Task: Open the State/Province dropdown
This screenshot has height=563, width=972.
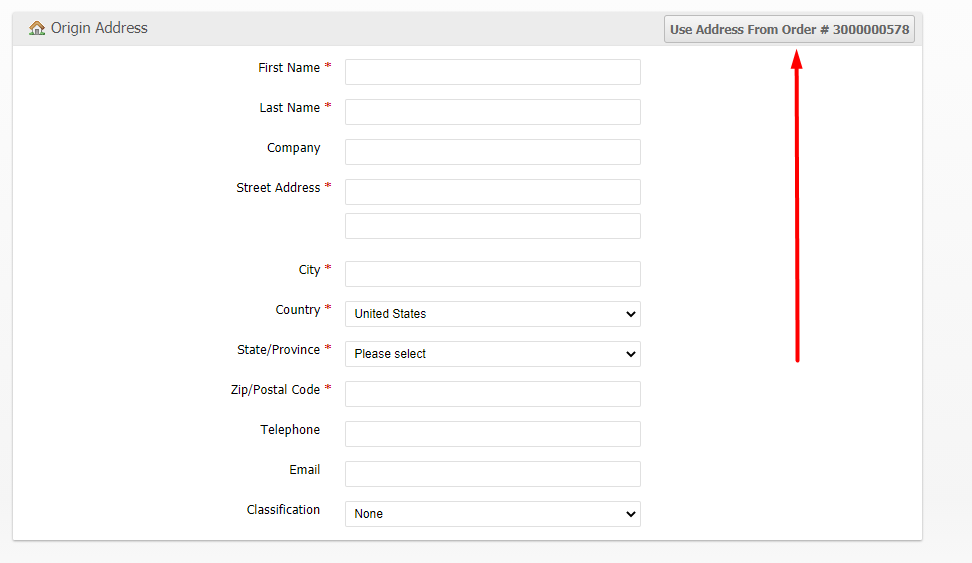Action: click(x=493, y=354)
